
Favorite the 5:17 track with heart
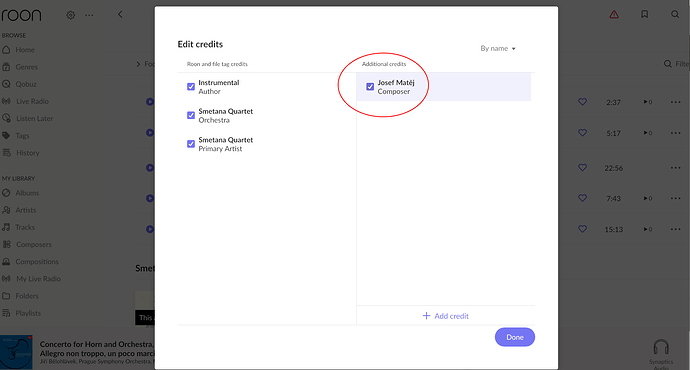click(x=582, y=133)
